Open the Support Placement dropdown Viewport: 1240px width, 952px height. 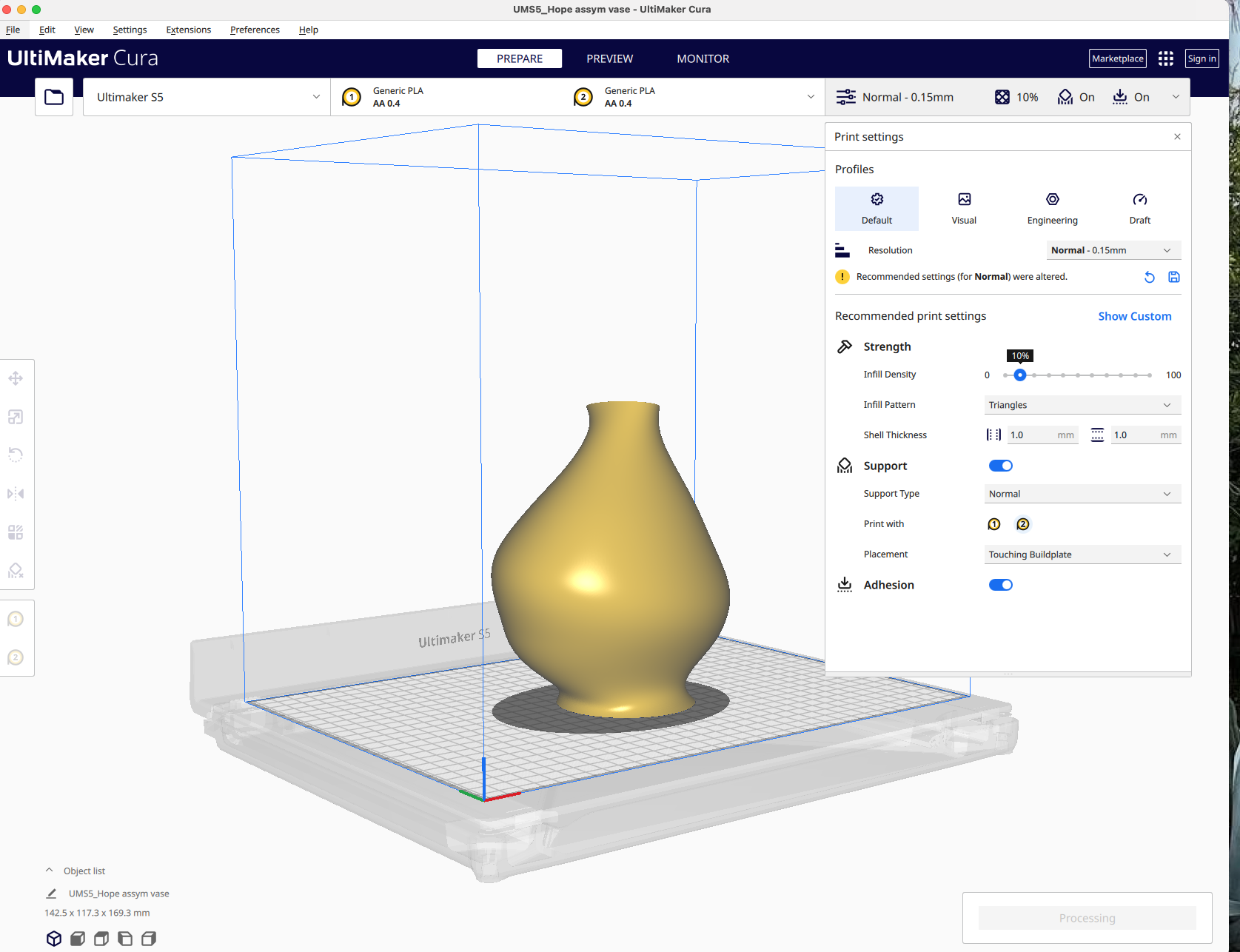click(1082, 554)
